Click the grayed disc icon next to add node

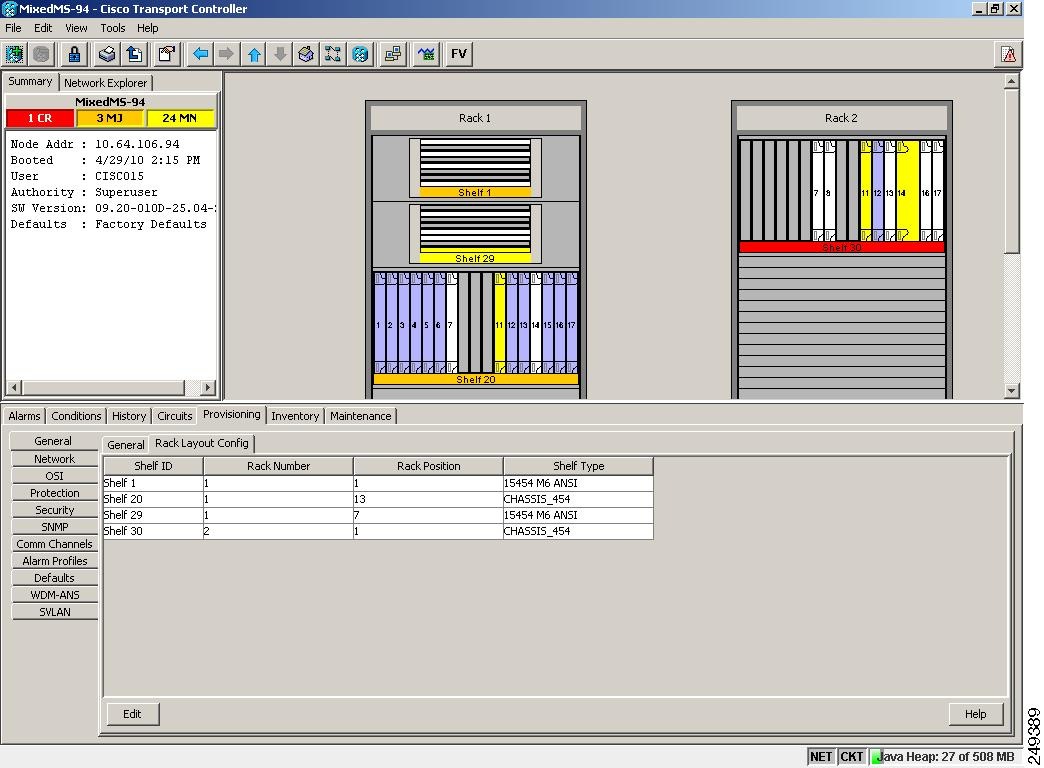tap(41, 54)
